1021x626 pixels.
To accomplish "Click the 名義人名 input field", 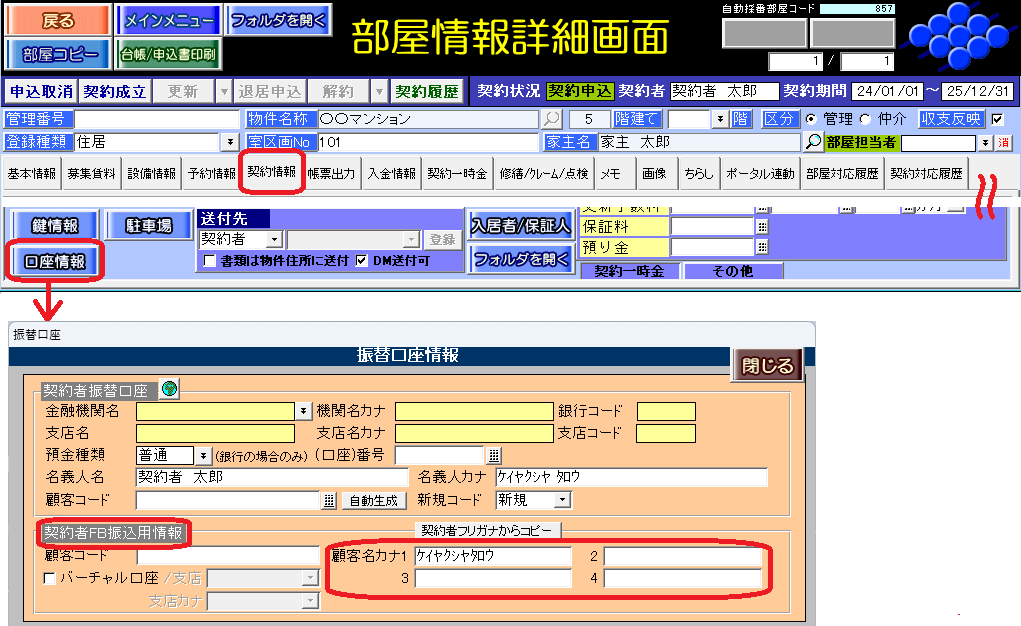I will 270,477.
